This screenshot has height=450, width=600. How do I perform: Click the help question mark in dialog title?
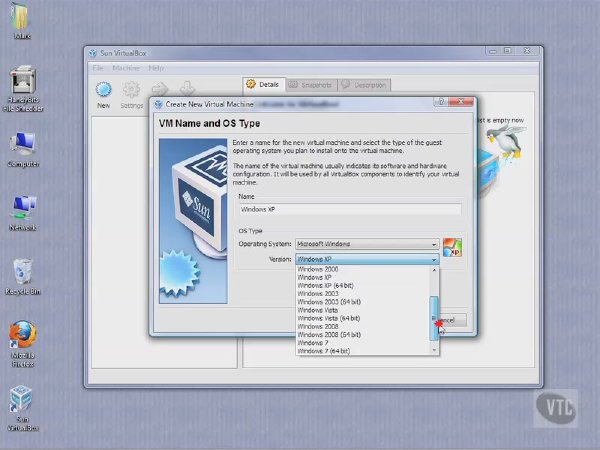click(441, 102)
